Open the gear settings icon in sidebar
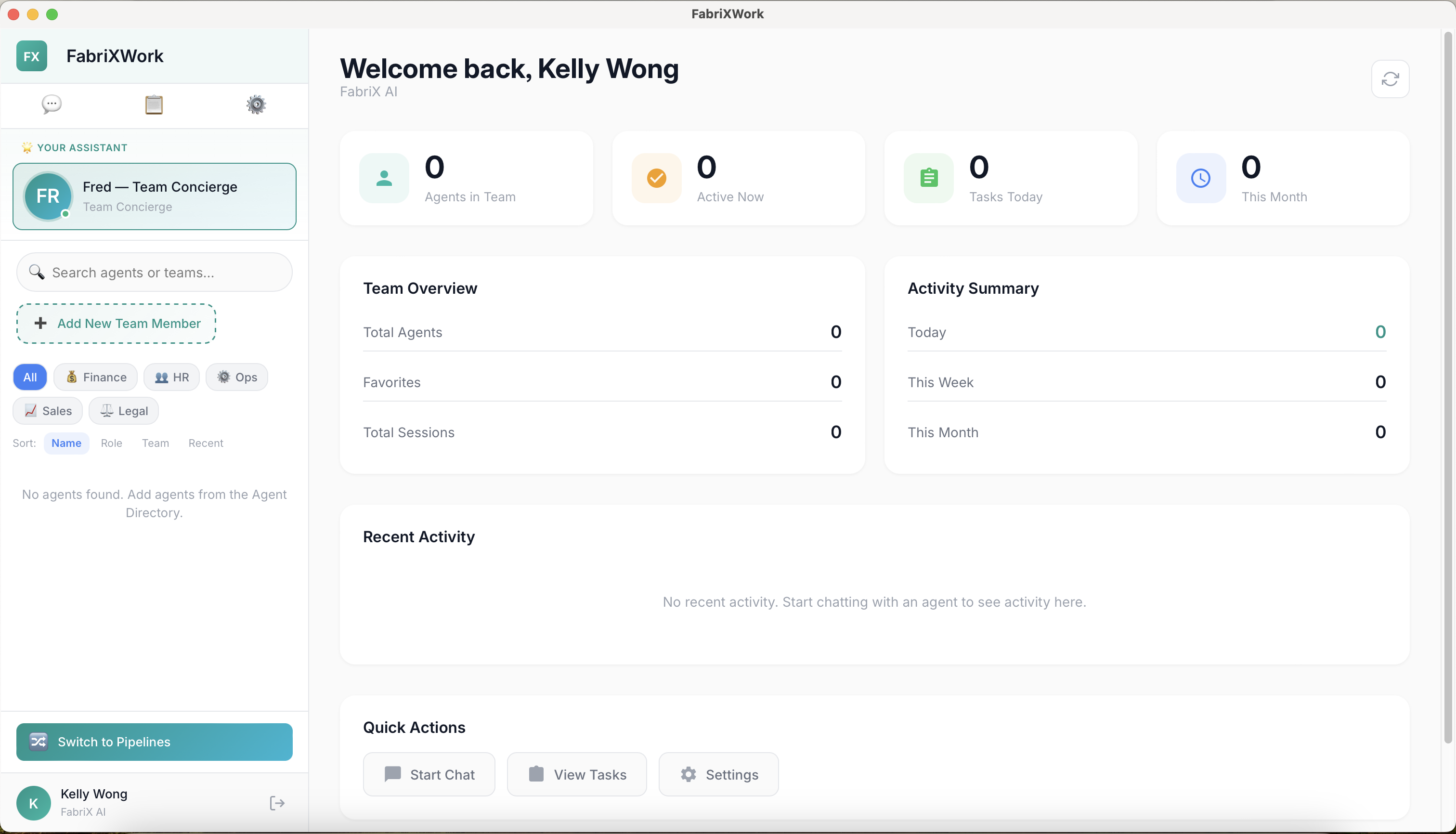This screenshot has height=834, width=1456. click(256, 105)
